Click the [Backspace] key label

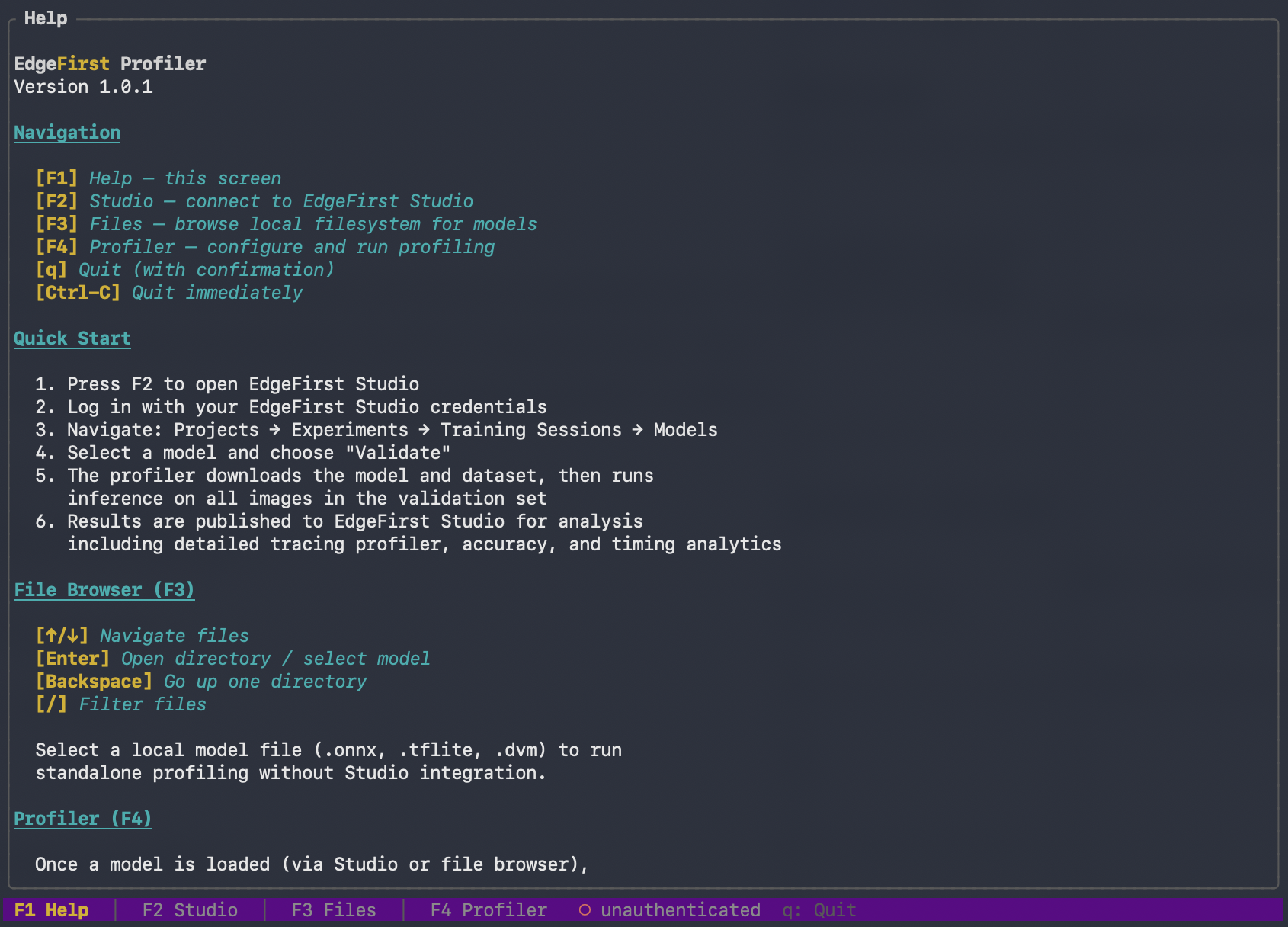95,682
